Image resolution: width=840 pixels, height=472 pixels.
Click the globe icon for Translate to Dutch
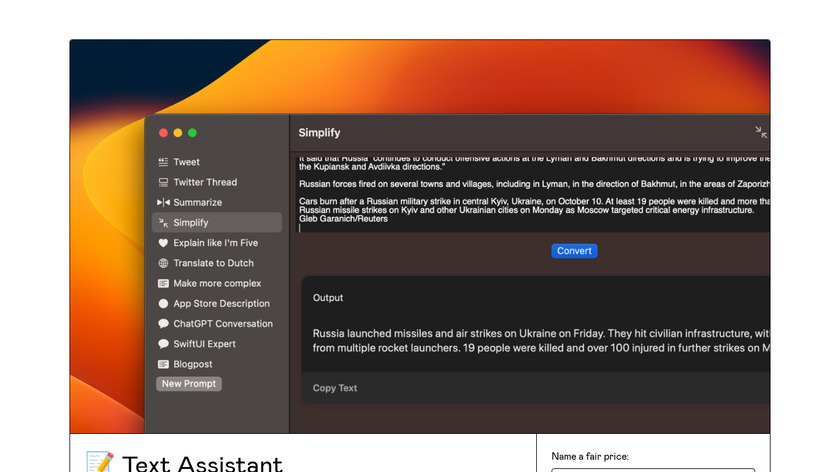coord(163,263)
